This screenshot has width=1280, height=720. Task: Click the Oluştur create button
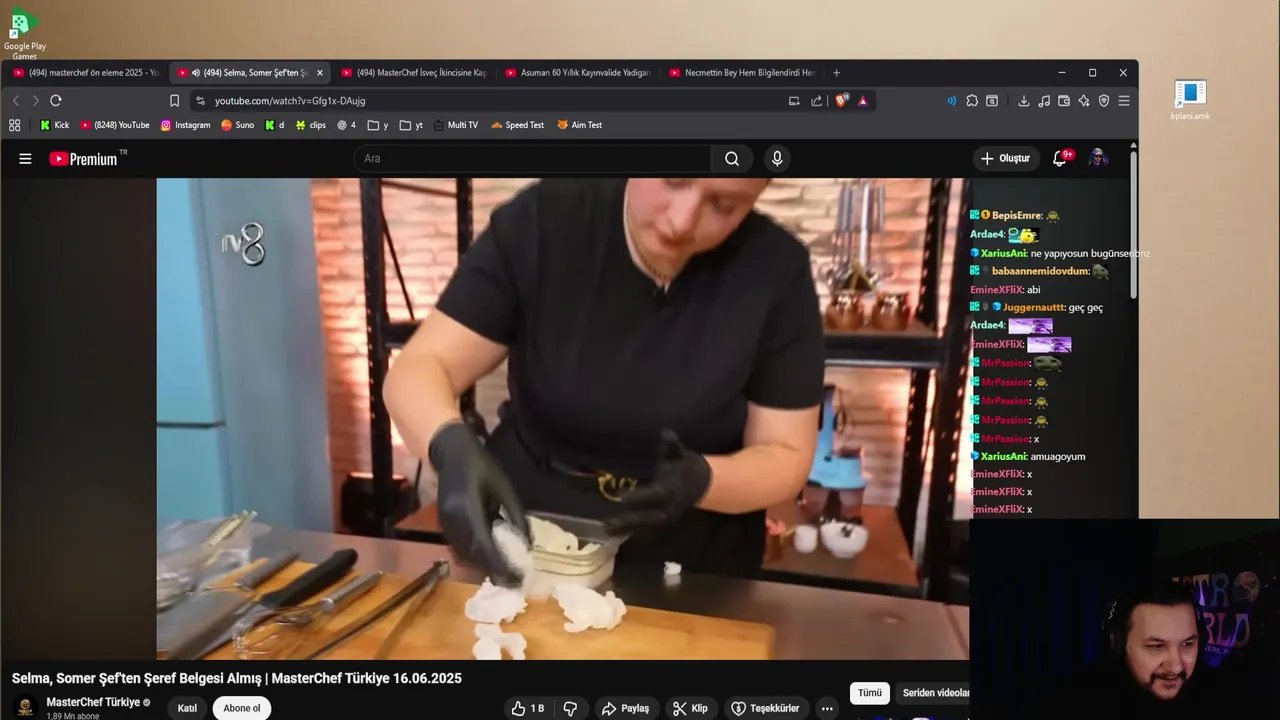[x=1005, y=158]
